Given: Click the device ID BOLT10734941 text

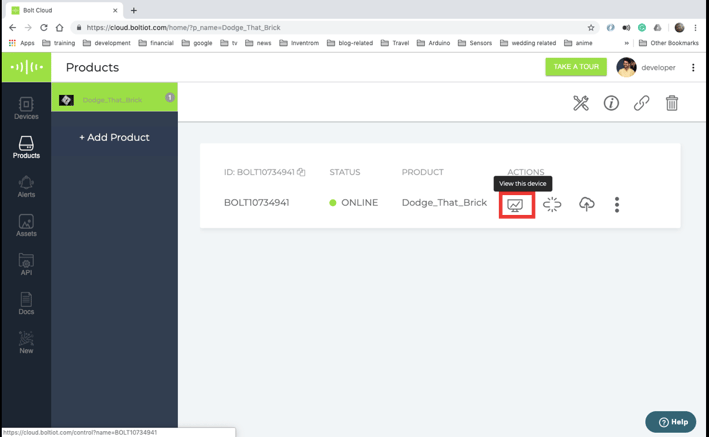Looking at the screenshot, I should click(256, 203).
